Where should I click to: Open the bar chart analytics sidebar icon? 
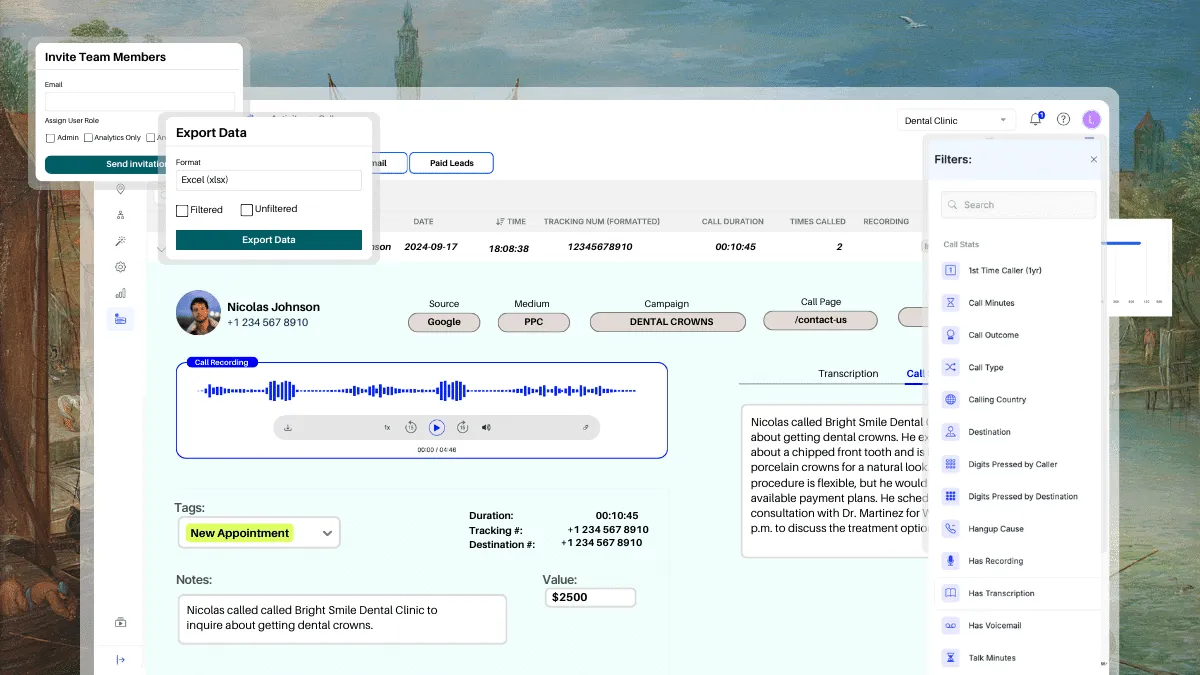point(120,293)
